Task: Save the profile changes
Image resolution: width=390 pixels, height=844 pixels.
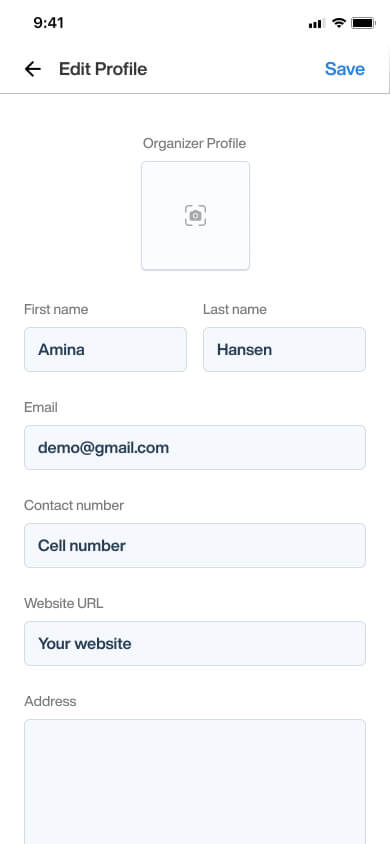Action: (345, 69)
